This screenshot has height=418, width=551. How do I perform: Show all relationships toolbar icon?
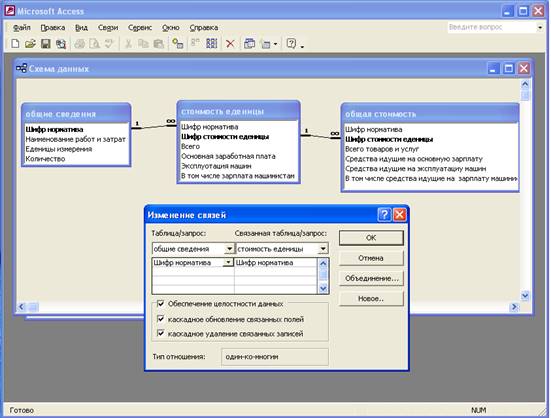coord(212,44)
